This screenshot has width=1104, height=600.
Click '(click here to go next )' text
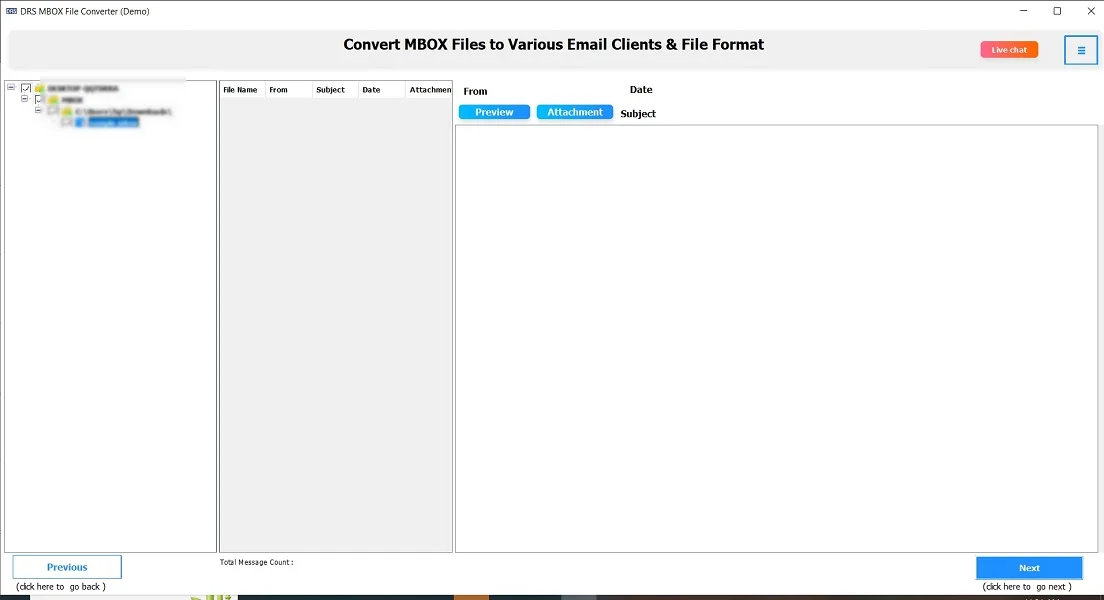(1027, 587)
